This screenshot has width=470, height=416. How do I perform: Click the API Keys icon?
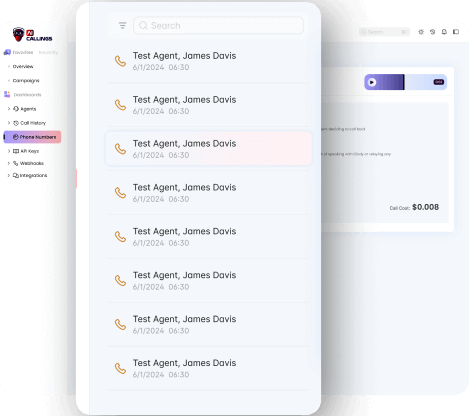16,151
